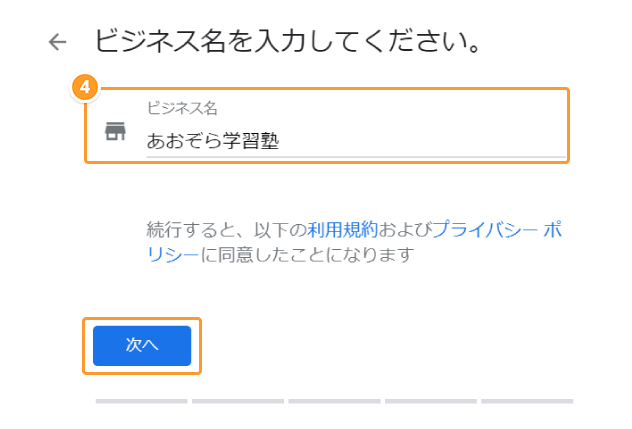
Task: Open the 利用規約 terms link
Action: 343,230
